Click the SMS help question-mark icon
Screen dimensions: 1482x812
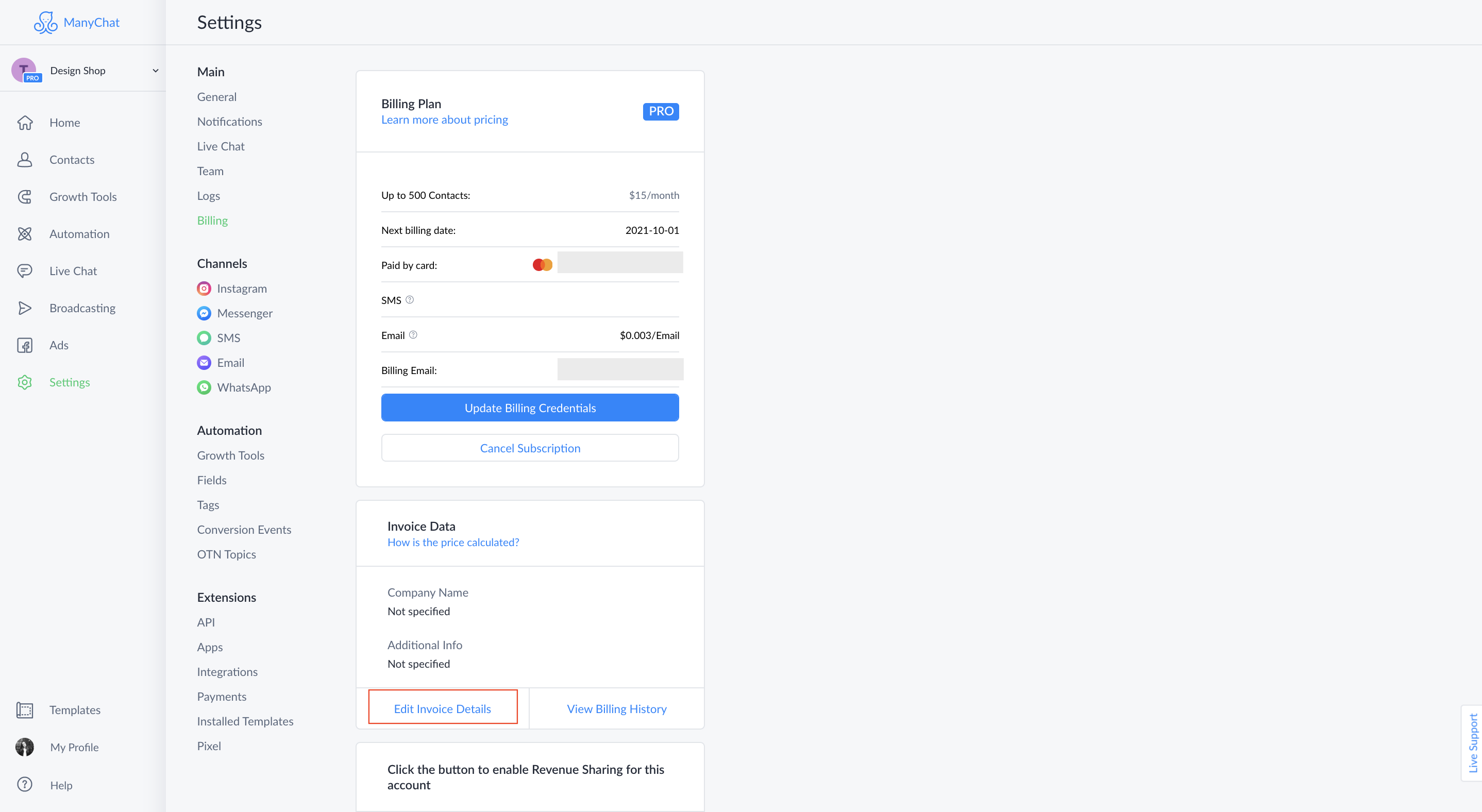point(410,300)
